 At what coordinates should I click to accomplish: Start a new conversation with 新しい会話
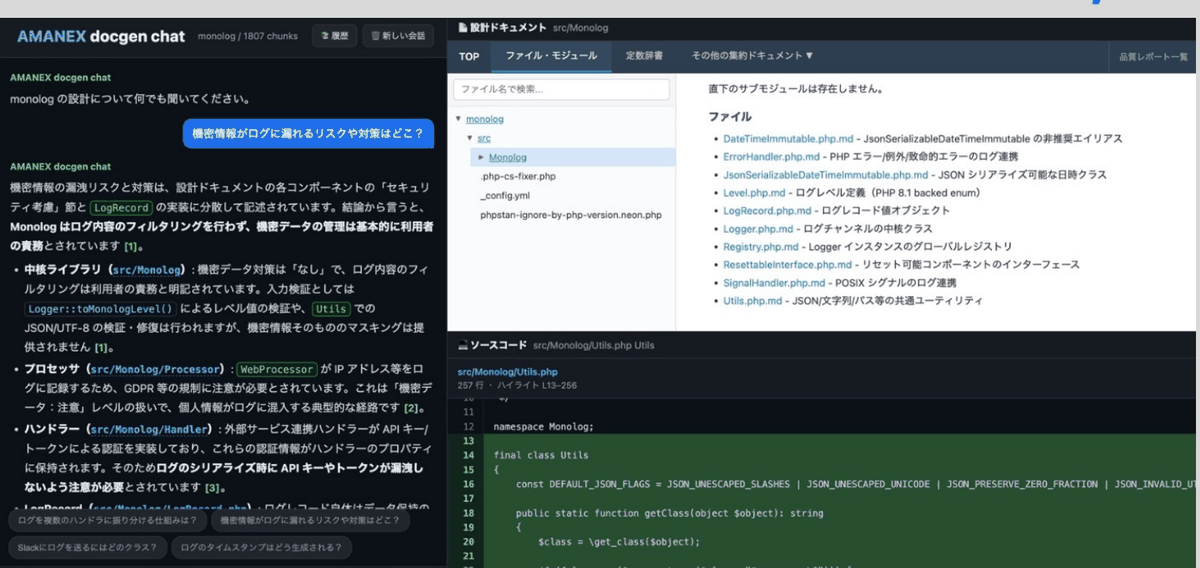[x=398, y=36]
